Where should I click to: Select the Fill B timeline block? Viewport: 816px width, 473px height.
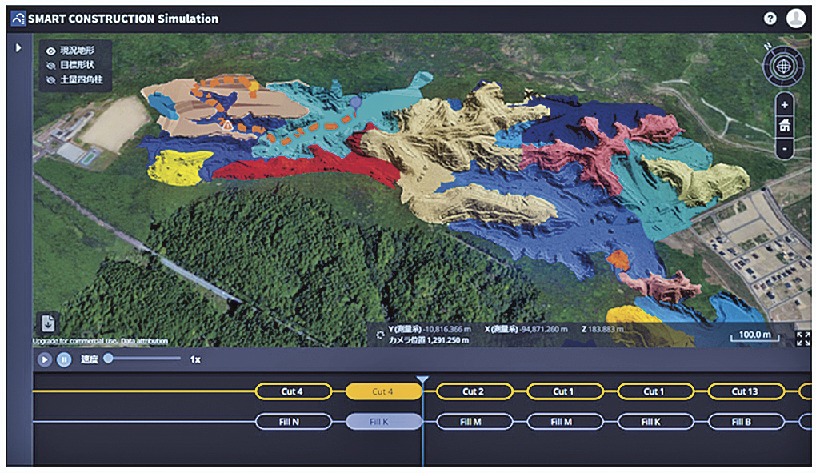(x=746, y=421)
